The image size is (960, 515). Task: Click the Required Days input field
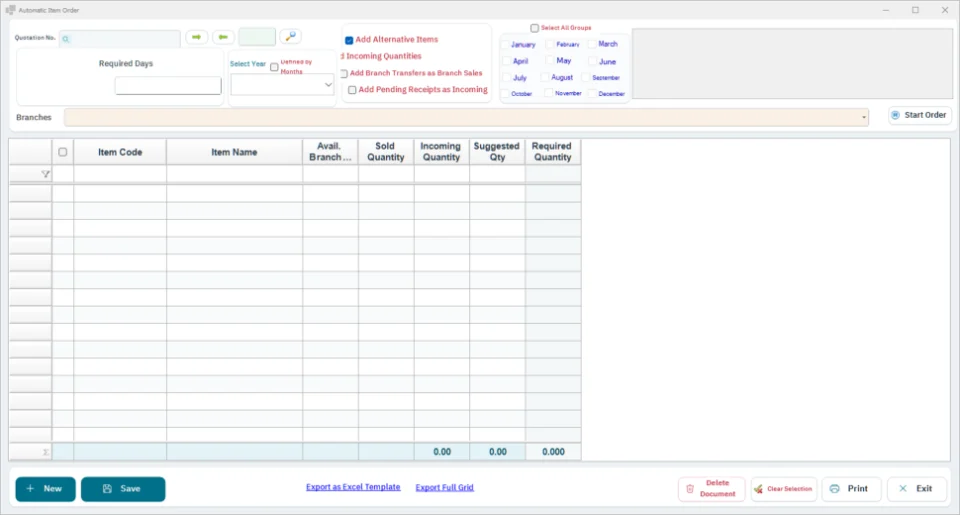[x=168, y=86]
